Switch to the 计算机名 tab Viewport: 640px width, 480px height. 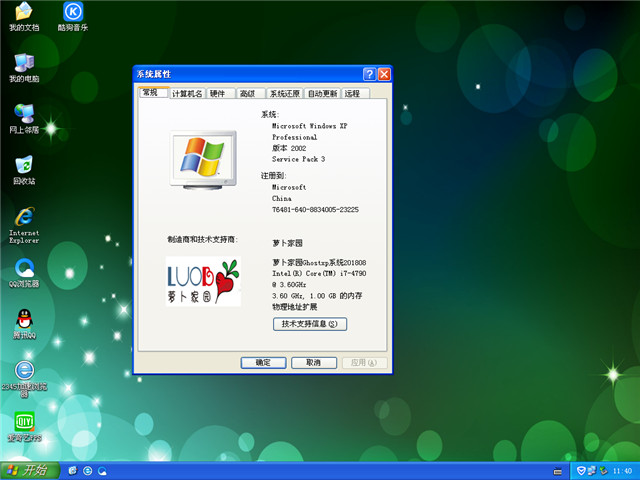pyautogui.click(x=187, y=93)
